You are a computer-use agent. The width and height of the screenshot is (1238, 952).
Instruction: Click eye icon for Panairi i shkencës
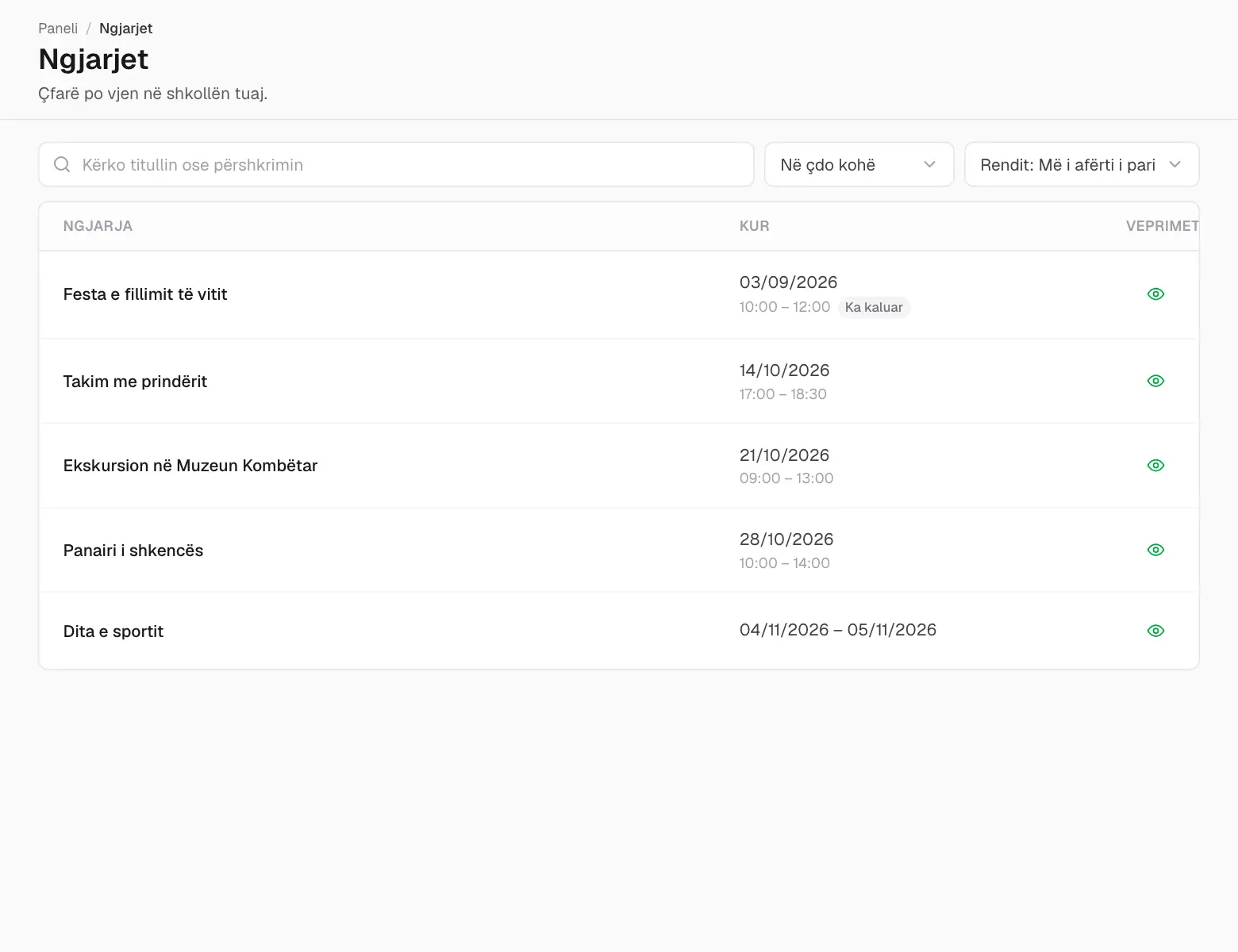[1155, 550]
